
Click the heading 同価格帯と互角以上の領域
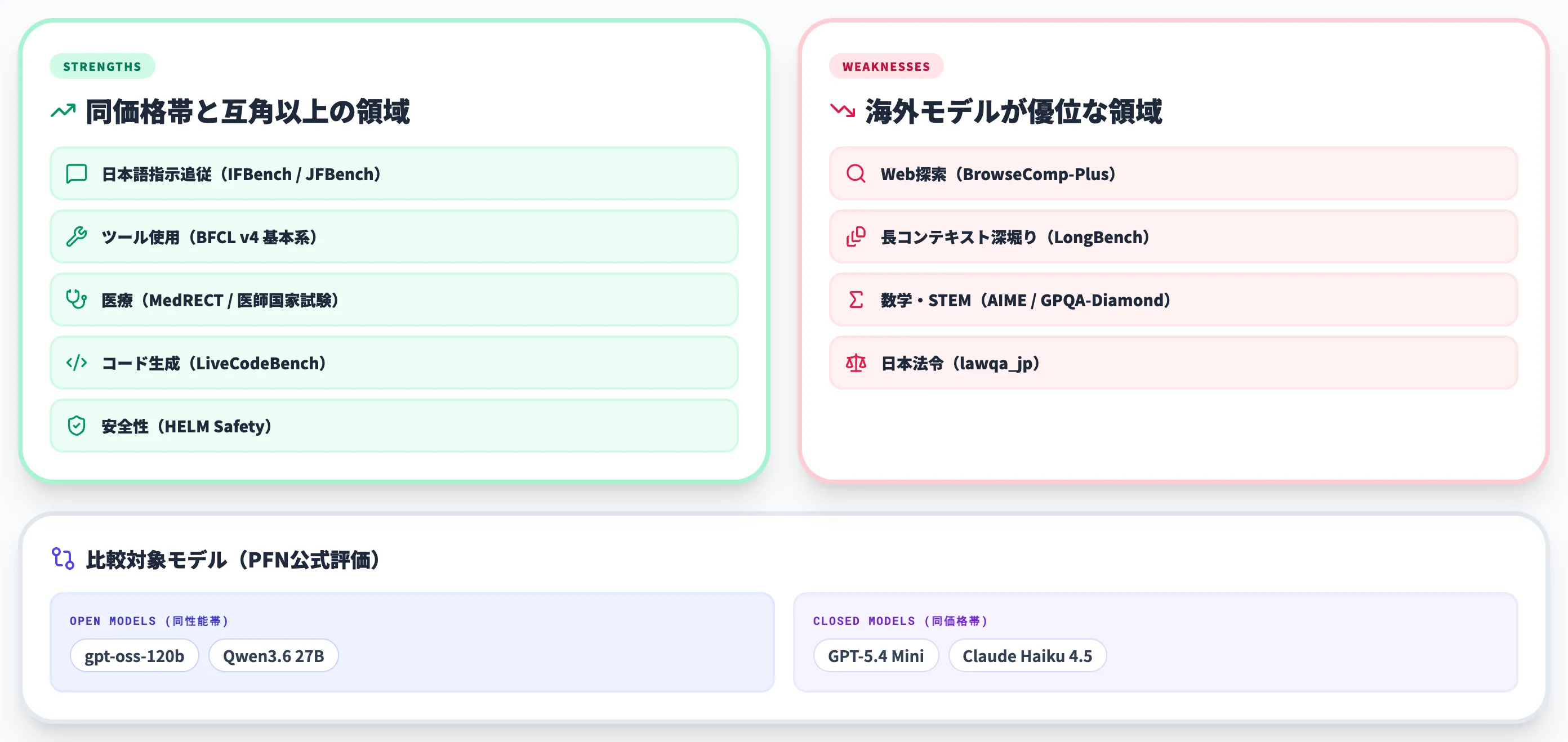point(248,112)
